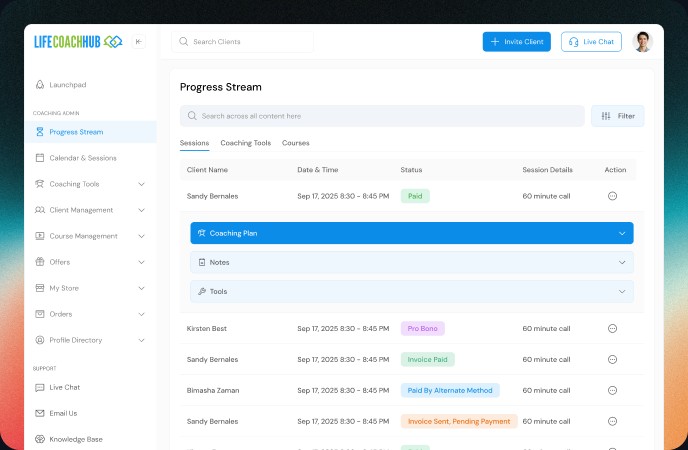The height and width of the screenshot is (450, 688).
Task: Click the Invoice Paid status badge
Action: click(x=427, y=360)
